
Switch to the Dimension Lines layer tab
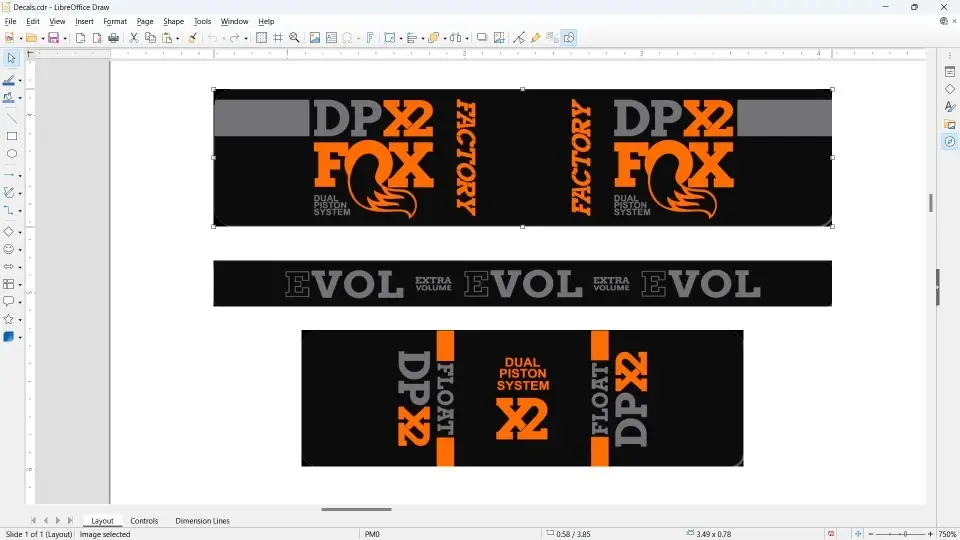tap(202, 520)
